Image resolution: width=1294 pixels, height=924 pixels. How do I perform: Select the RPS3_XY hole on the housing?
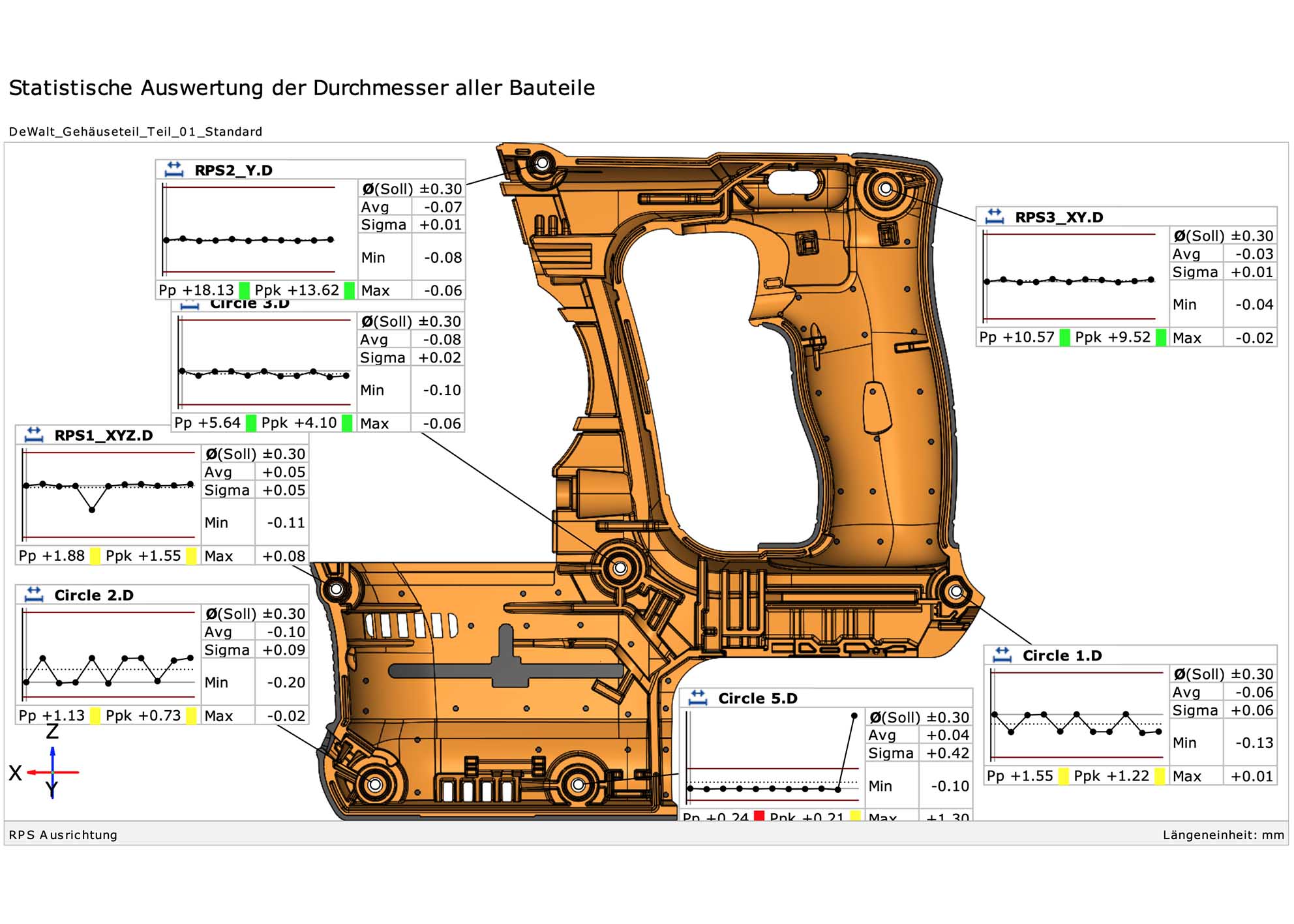coord(885,188)
